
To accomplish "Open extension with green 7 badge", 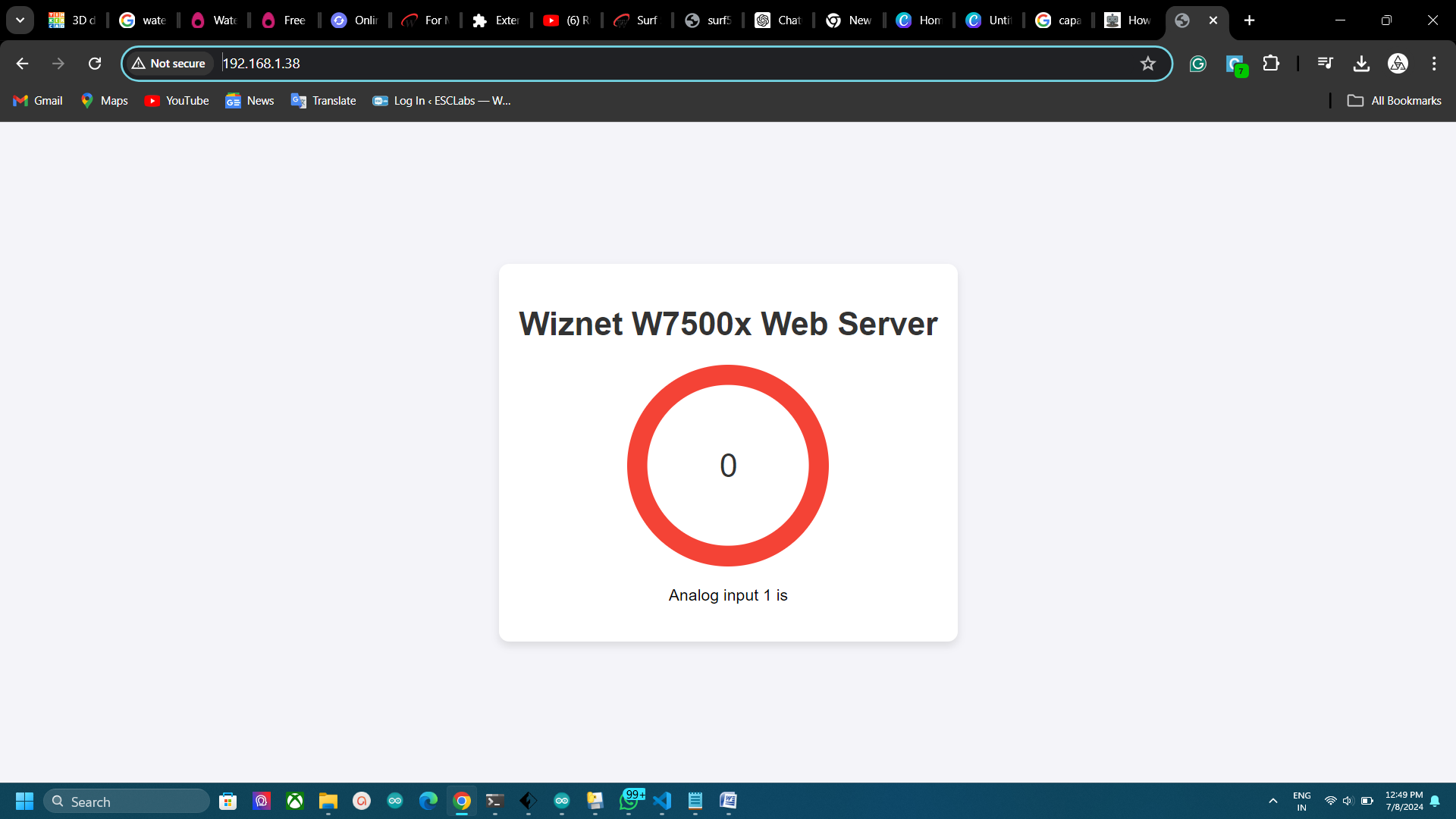I will click(x=1236, y=65).
